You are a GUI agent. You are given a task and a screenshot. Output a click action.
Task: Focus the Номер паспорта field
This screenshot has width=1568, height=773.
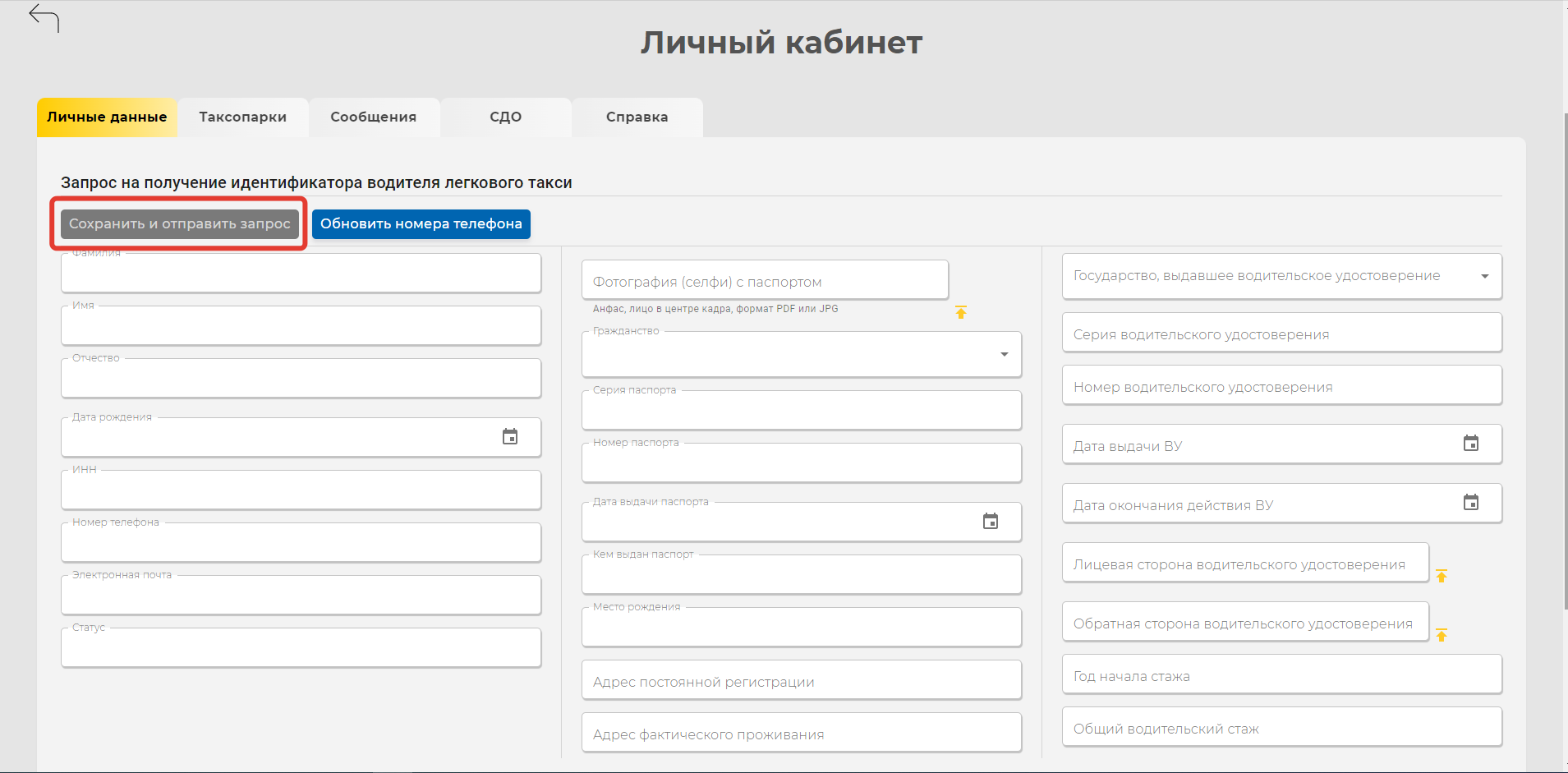pos(802,462)
